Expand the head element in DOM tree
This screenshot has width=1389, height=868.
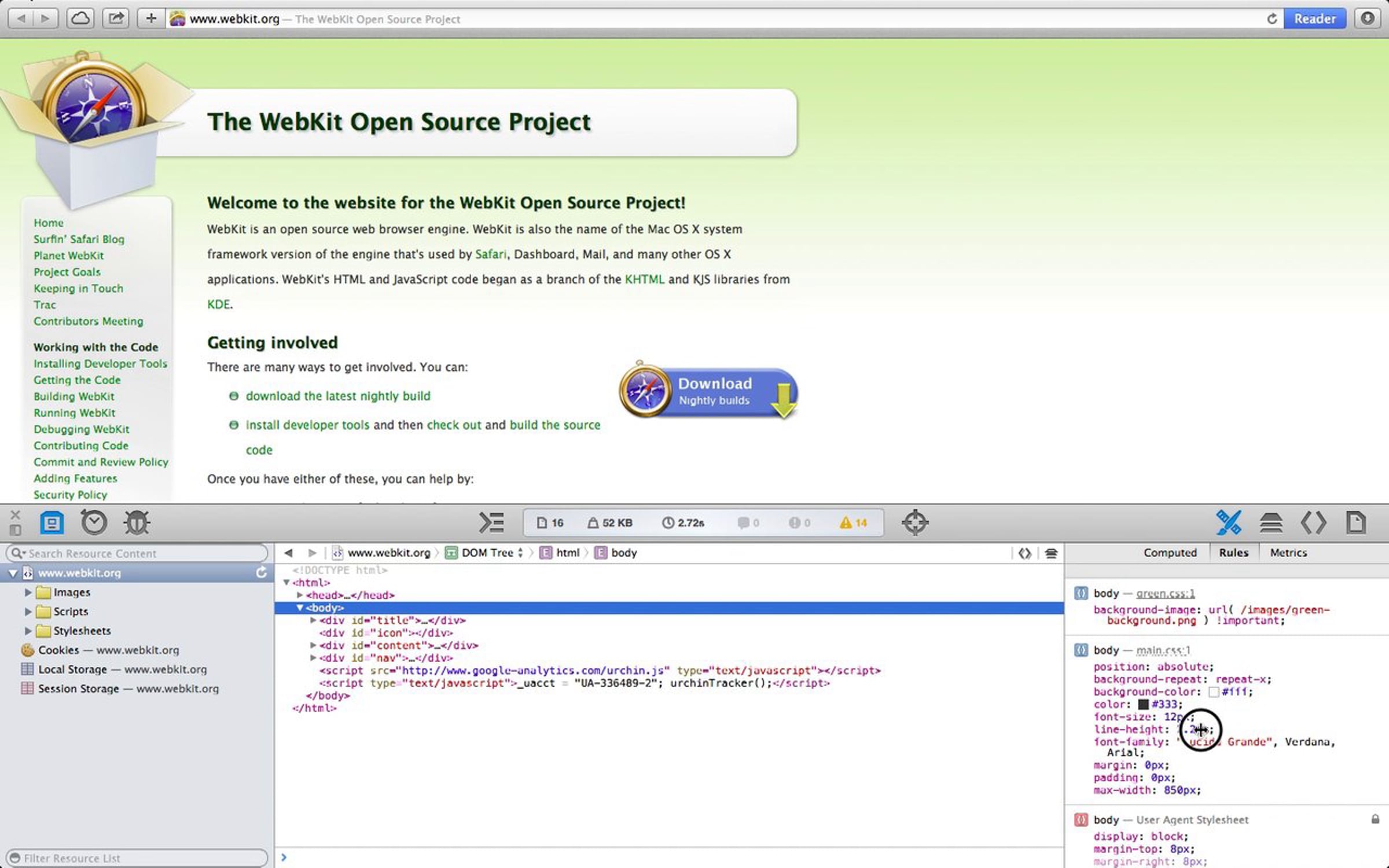click(x=300, y=595)
